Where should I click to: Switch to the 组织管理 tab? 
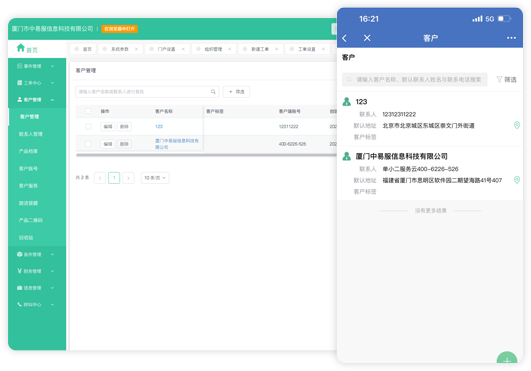tap(213, 49)
